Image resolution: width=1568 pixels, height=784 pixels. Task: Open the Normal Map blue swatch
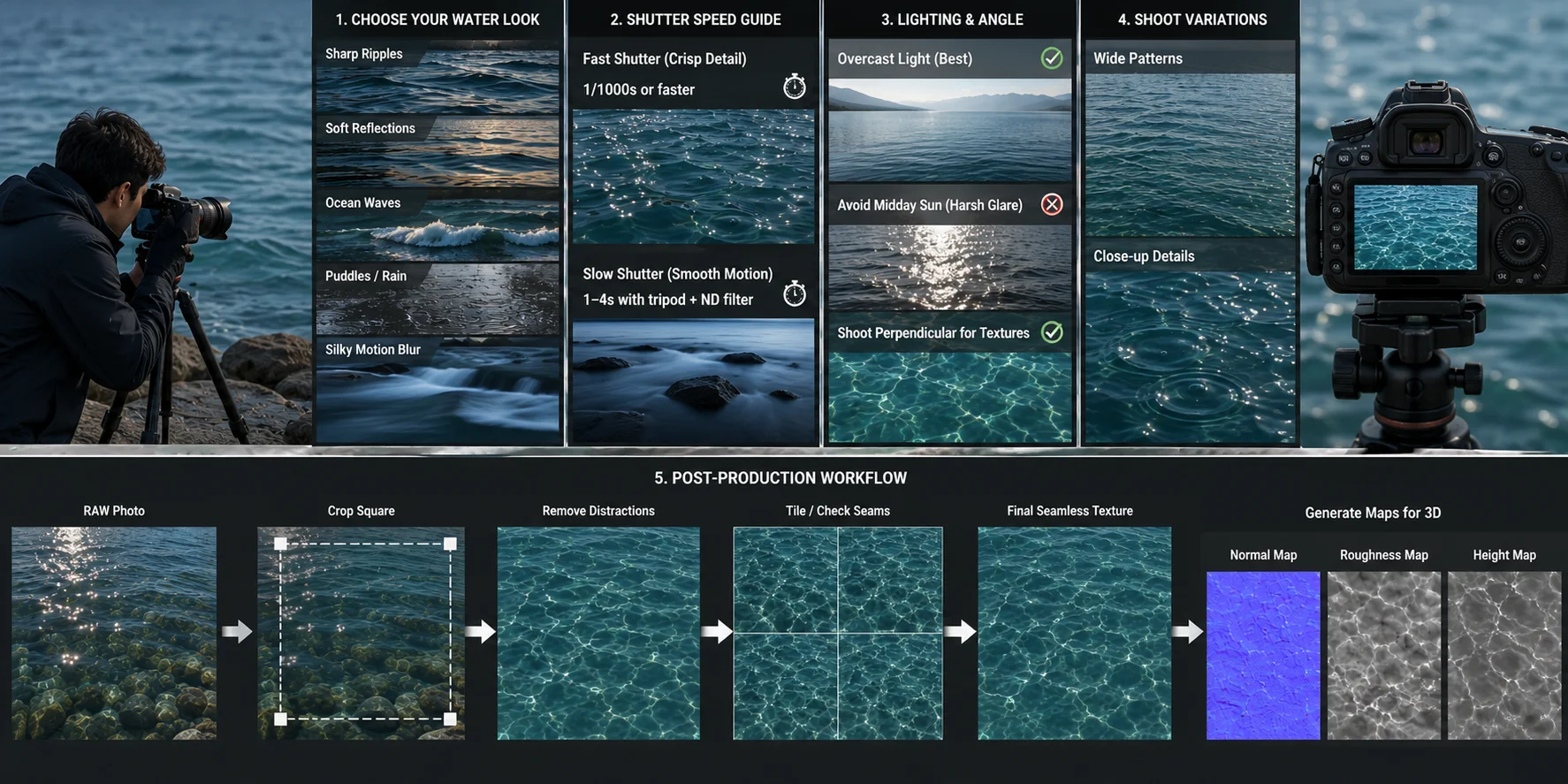(1263, 655)
